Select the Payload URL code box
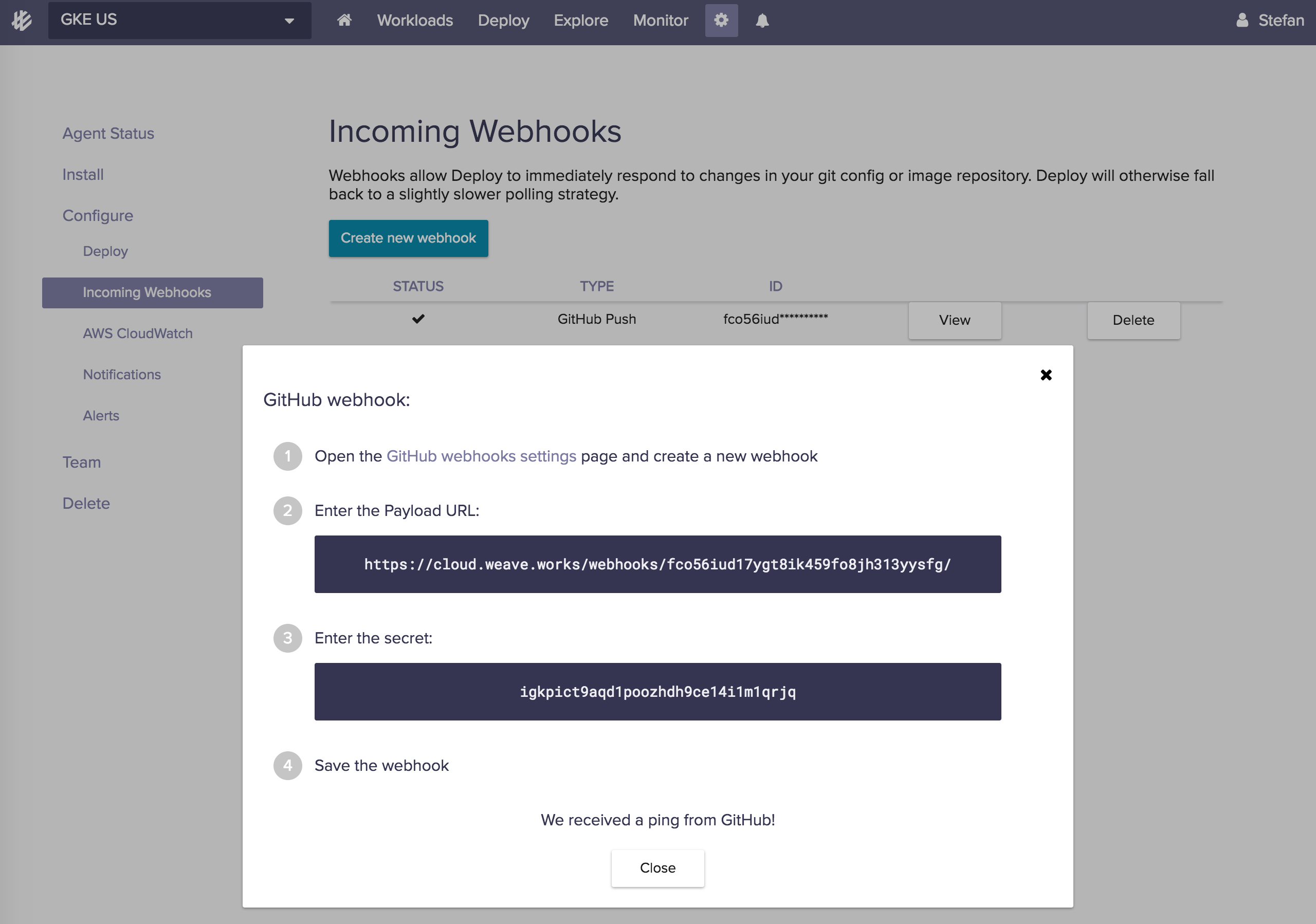Screen dimensions: 1316x924 [x=657, y=564]
